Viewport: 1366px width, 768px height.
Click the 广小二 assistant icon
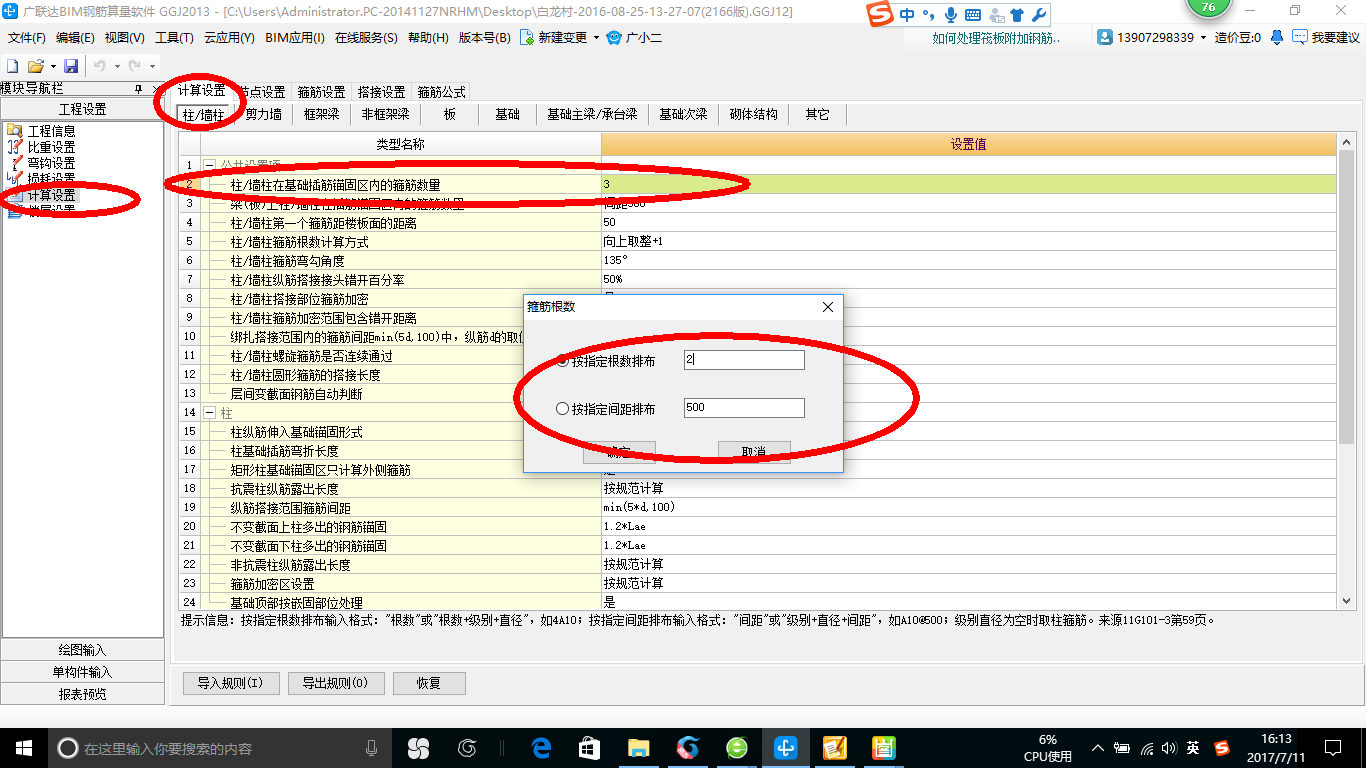tap(614, 38)
